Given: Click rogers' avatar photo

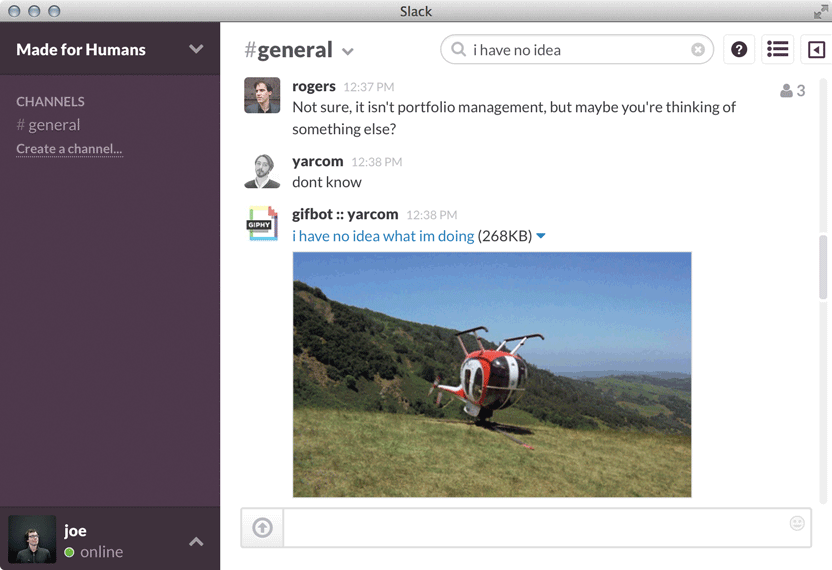Looking at the screenshot, I should pos(262,95).
